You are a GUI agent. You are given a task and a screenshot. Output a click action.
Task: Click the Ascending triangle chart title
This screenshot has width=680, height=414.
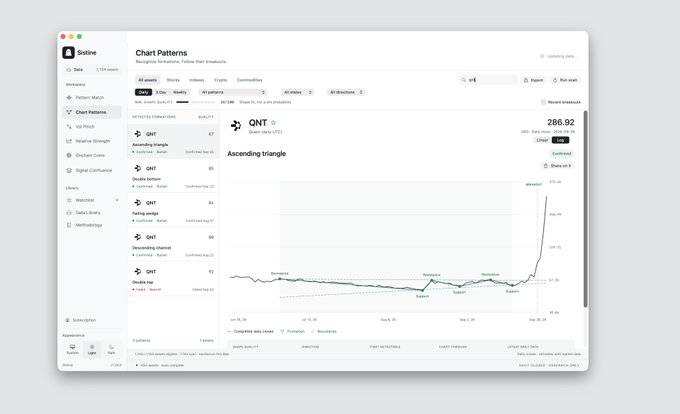(x=257, y=153)
